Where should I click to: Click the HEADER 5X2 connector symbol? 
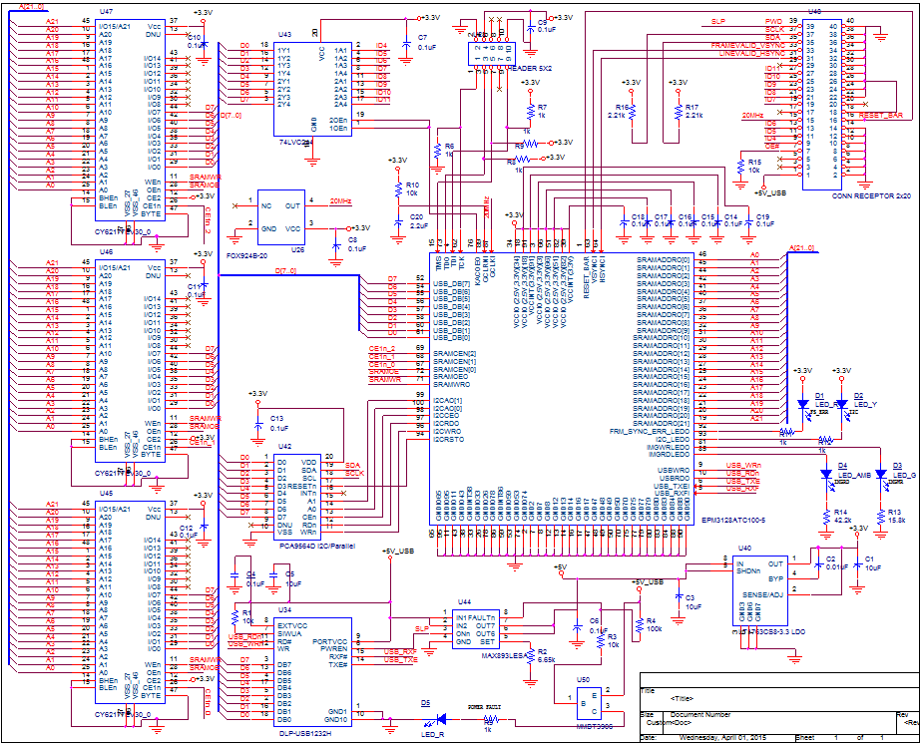(492, 53)
